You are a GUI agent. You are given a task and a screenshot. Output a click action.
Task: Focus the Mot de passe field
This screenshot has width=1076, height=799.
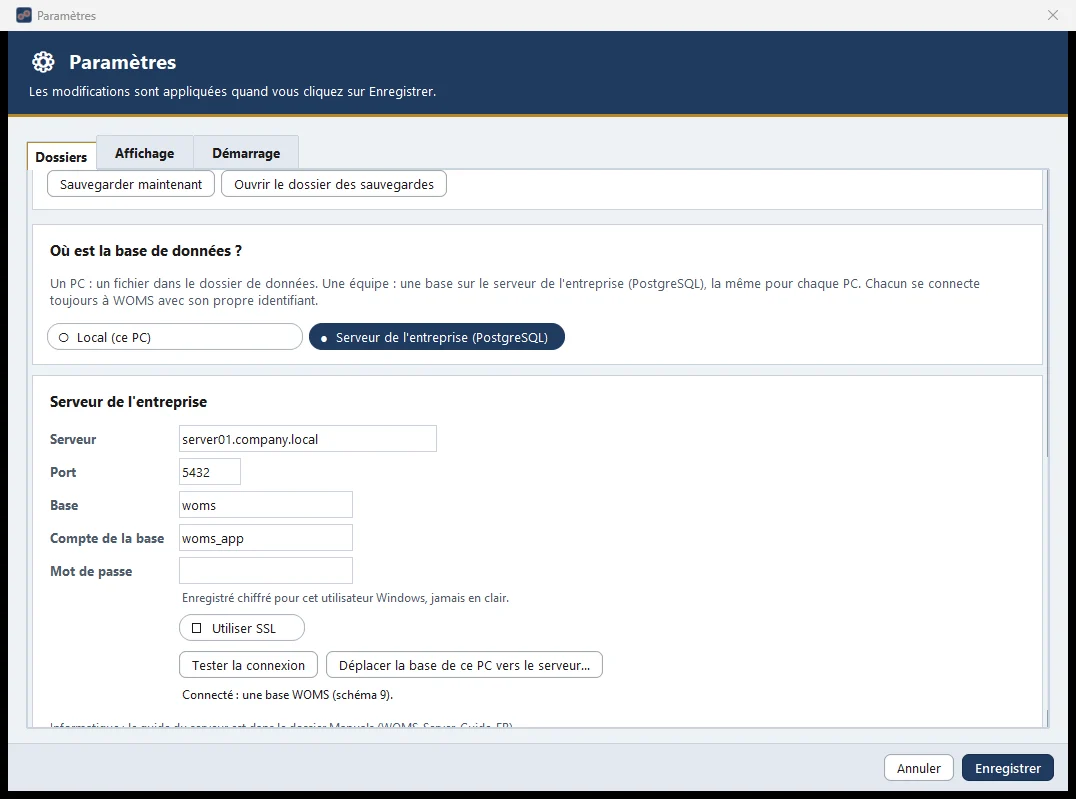[x=266, y=570]
